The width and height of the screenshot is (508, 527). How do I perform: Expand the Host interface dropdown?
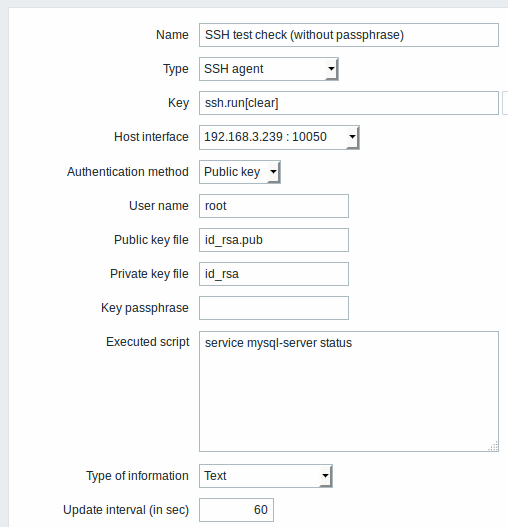279,137
